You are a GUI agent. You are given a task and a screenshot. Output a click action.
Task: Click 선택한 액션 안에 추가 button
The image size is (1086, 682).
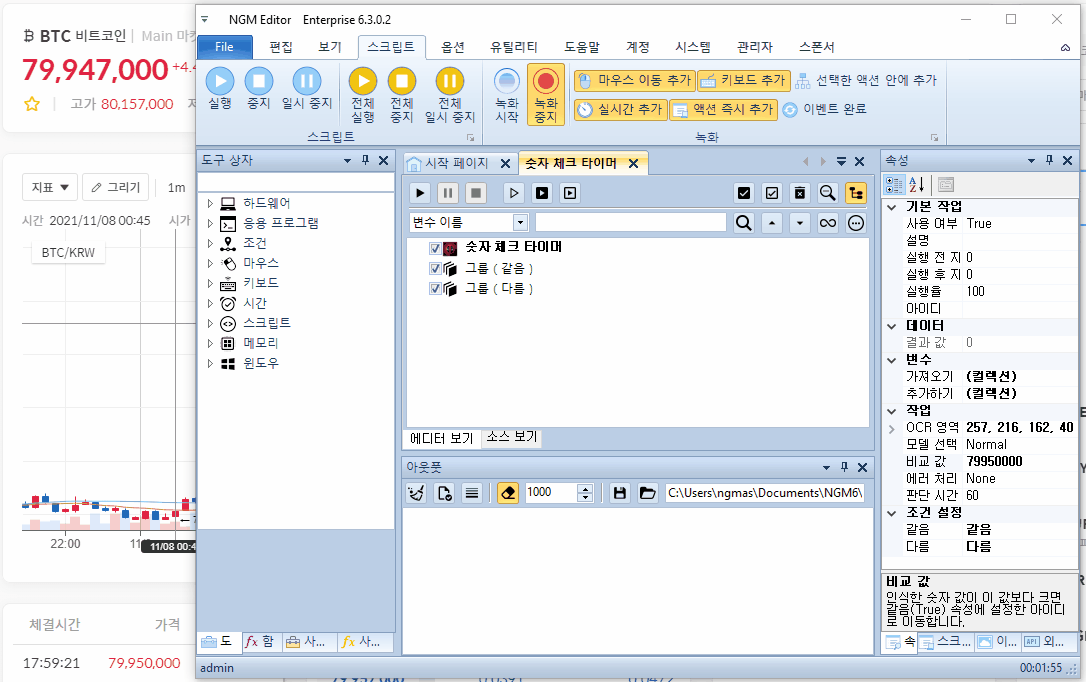coord(866,80)
